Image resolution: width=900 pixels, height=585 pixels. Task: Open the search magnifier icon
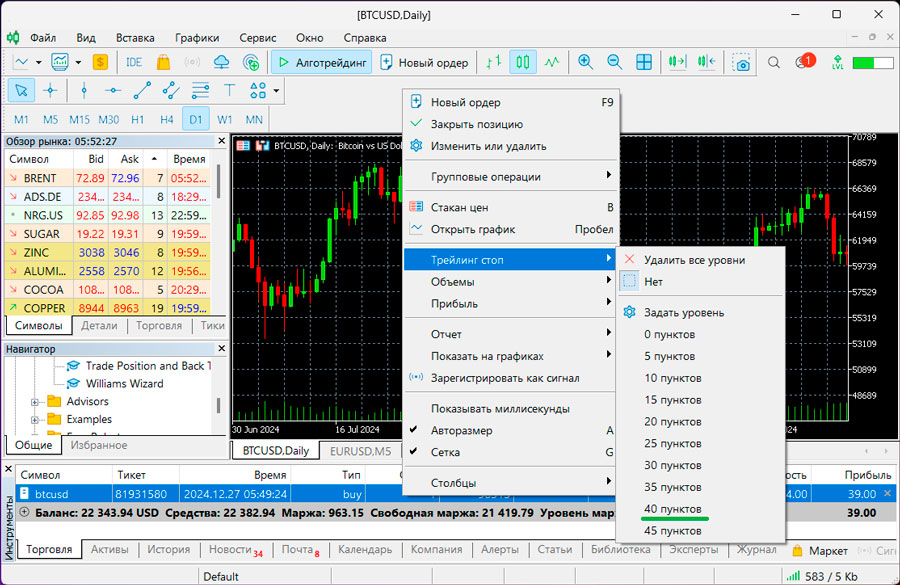(774, 62)
